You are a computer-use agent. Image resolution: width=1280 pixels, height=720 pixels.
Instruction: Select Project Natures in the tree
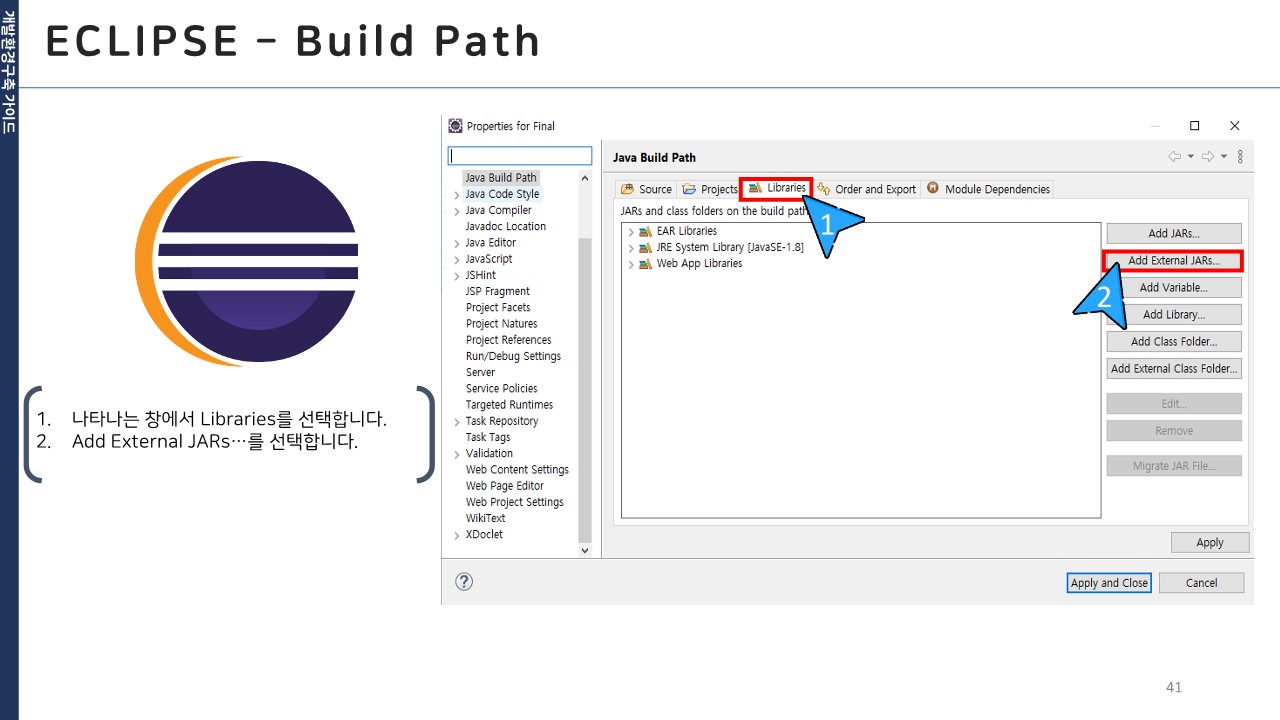[x=502, y=324]
